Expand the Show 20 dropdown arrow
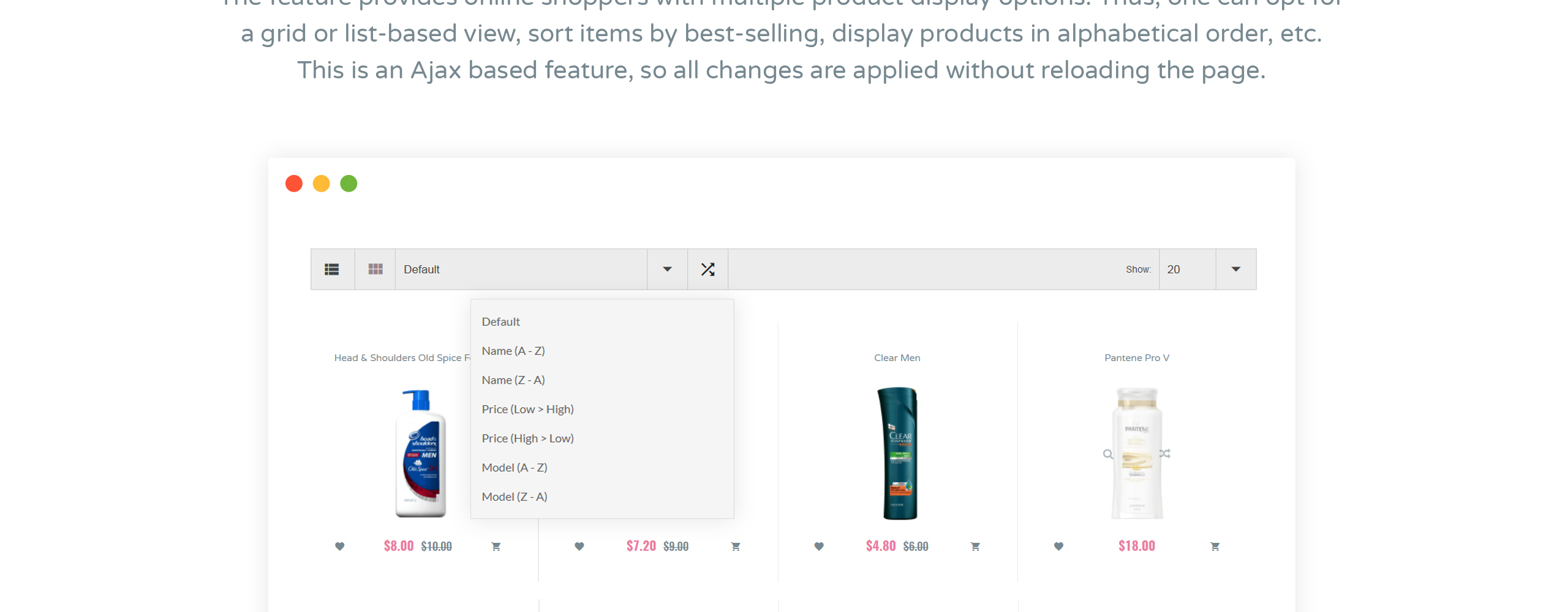The width and height of the screenshot is (1568, 612). click(1236, 269)
